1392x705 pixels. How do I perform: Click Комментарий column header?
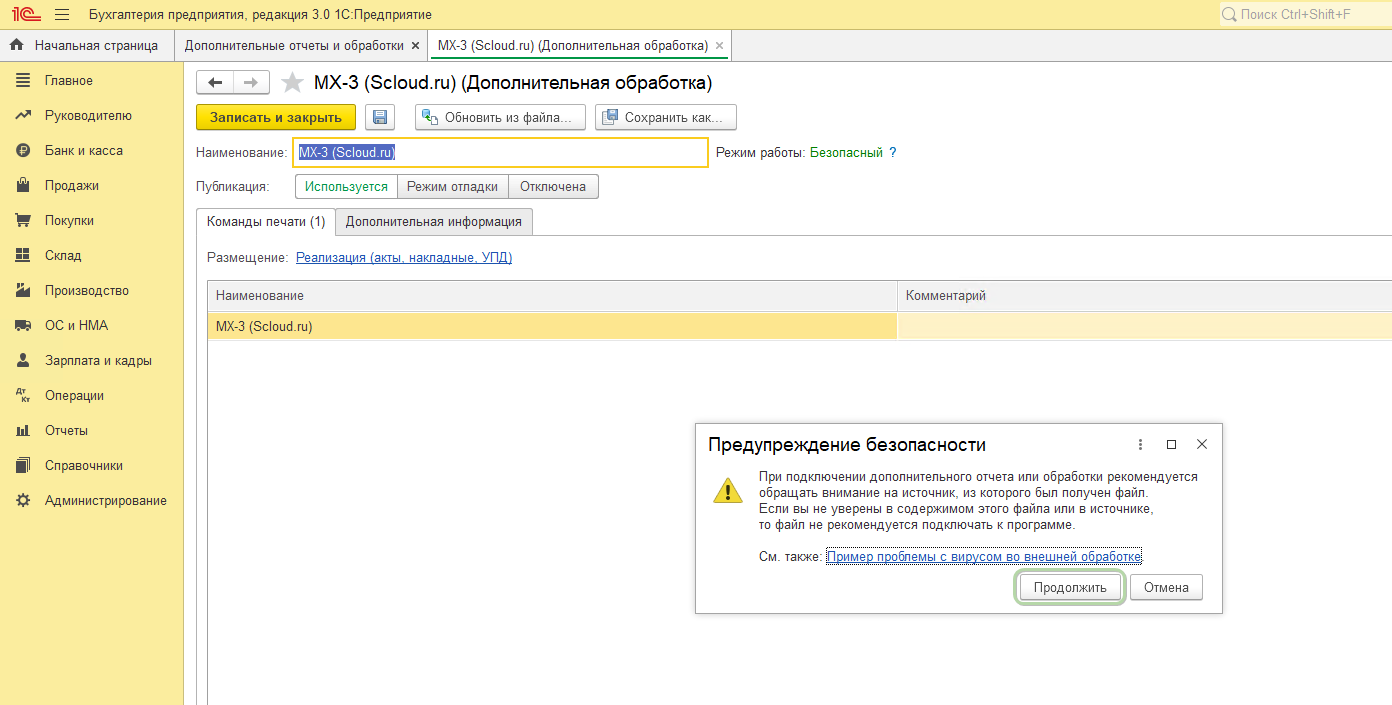point(1145,296)
